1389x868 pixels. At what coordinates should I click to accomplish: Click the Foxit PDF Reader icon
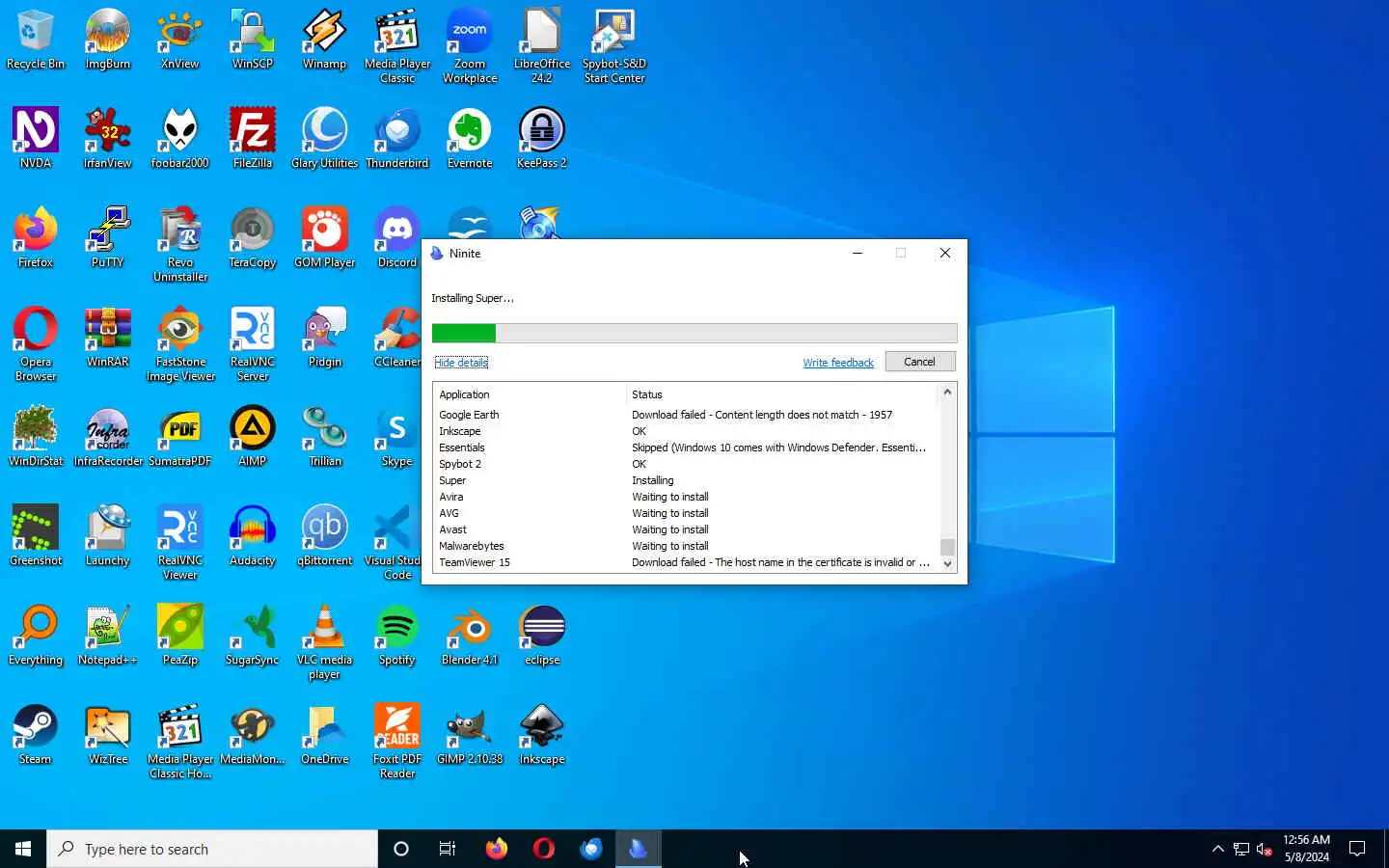(x=396, y=742)
